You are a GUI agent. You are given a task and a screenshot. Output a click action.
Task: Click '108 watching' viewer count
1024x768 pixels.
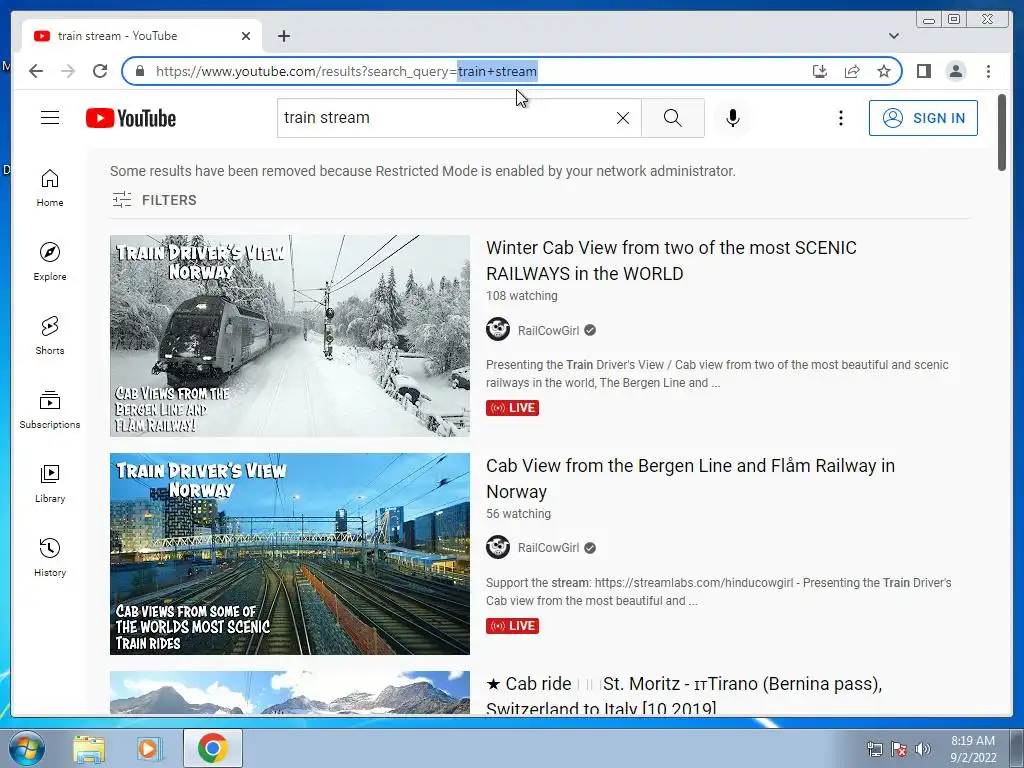coord(522,296)
